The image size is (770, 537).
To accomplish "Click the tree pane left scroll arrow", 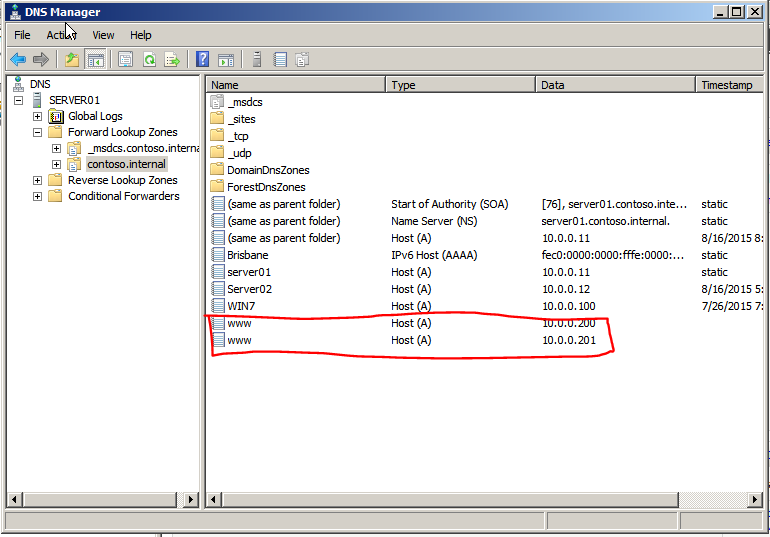I will [14, 500].
